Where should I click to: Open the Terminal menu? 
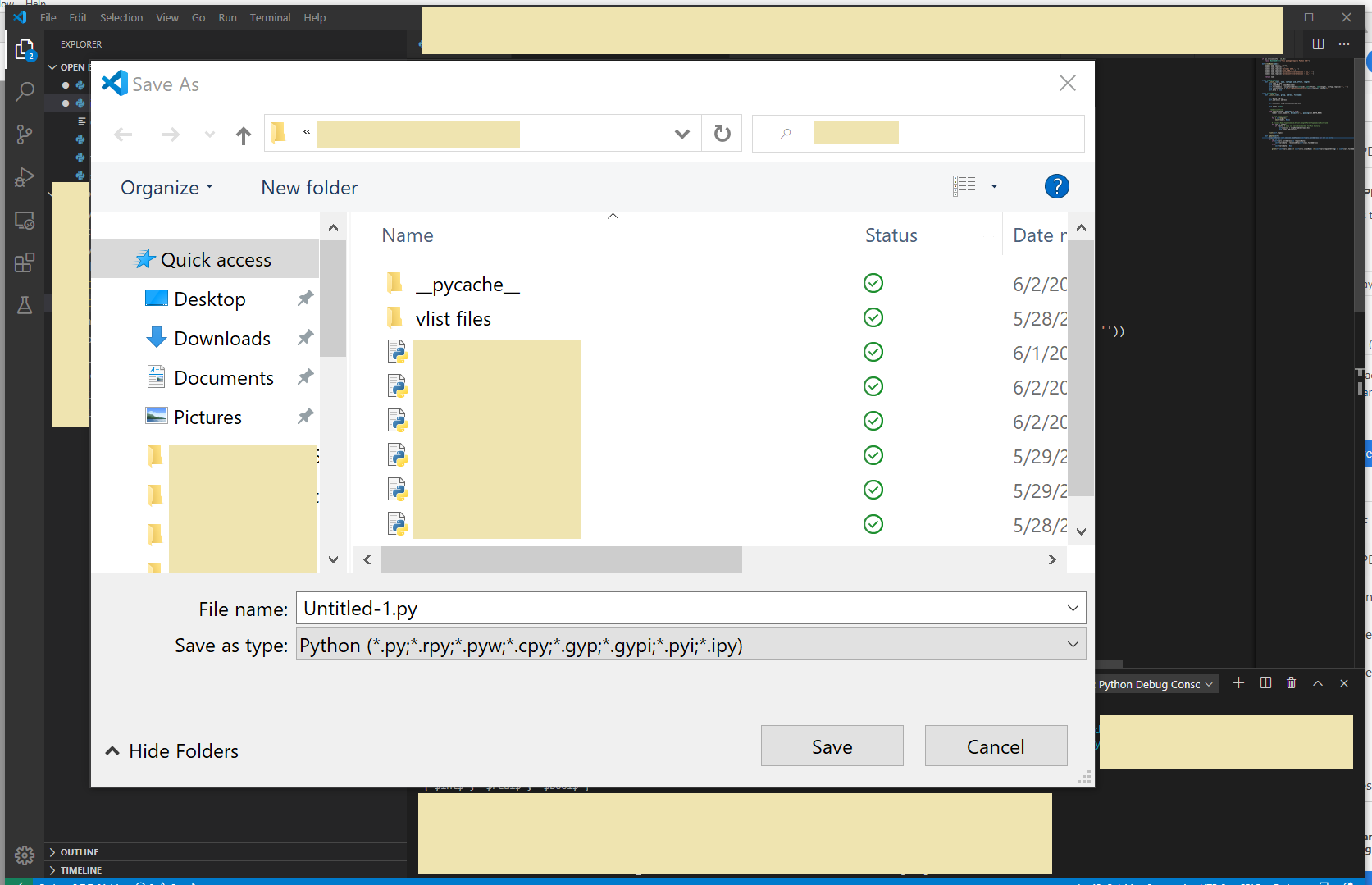click(270, 17)
